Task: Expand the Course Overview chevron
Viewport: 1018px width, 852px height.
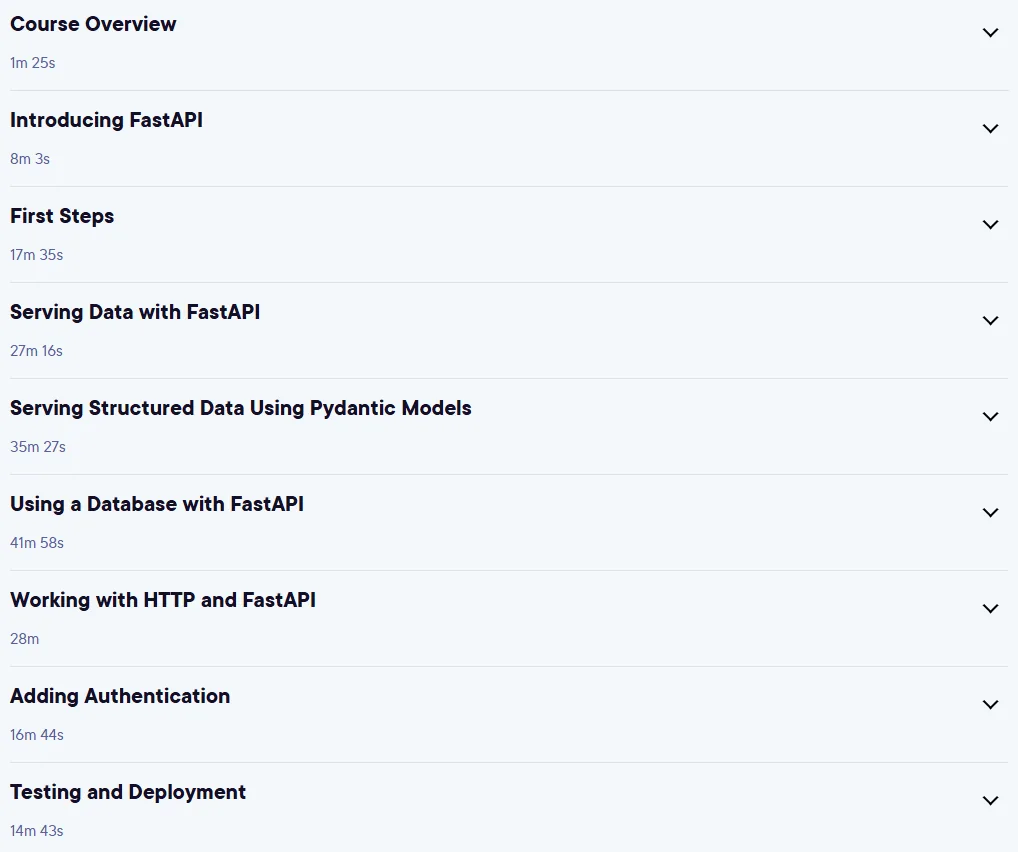Action: pos(990,32)
